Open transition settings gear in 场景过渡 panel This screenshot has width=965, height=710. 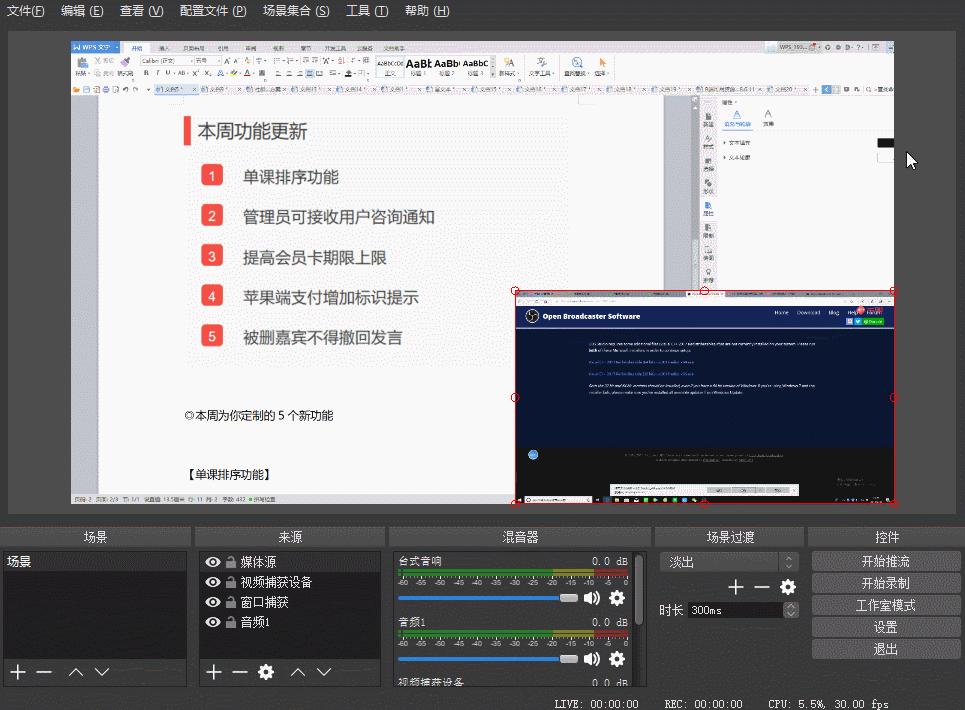point(787,587)
